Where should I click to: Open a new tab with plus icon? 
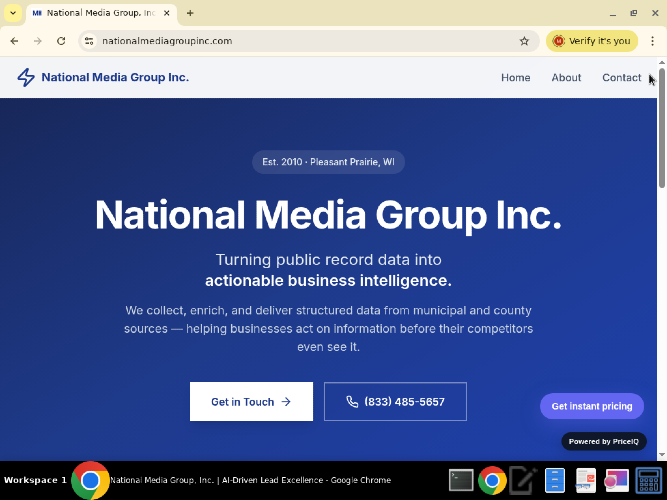(x=190, y=13)
